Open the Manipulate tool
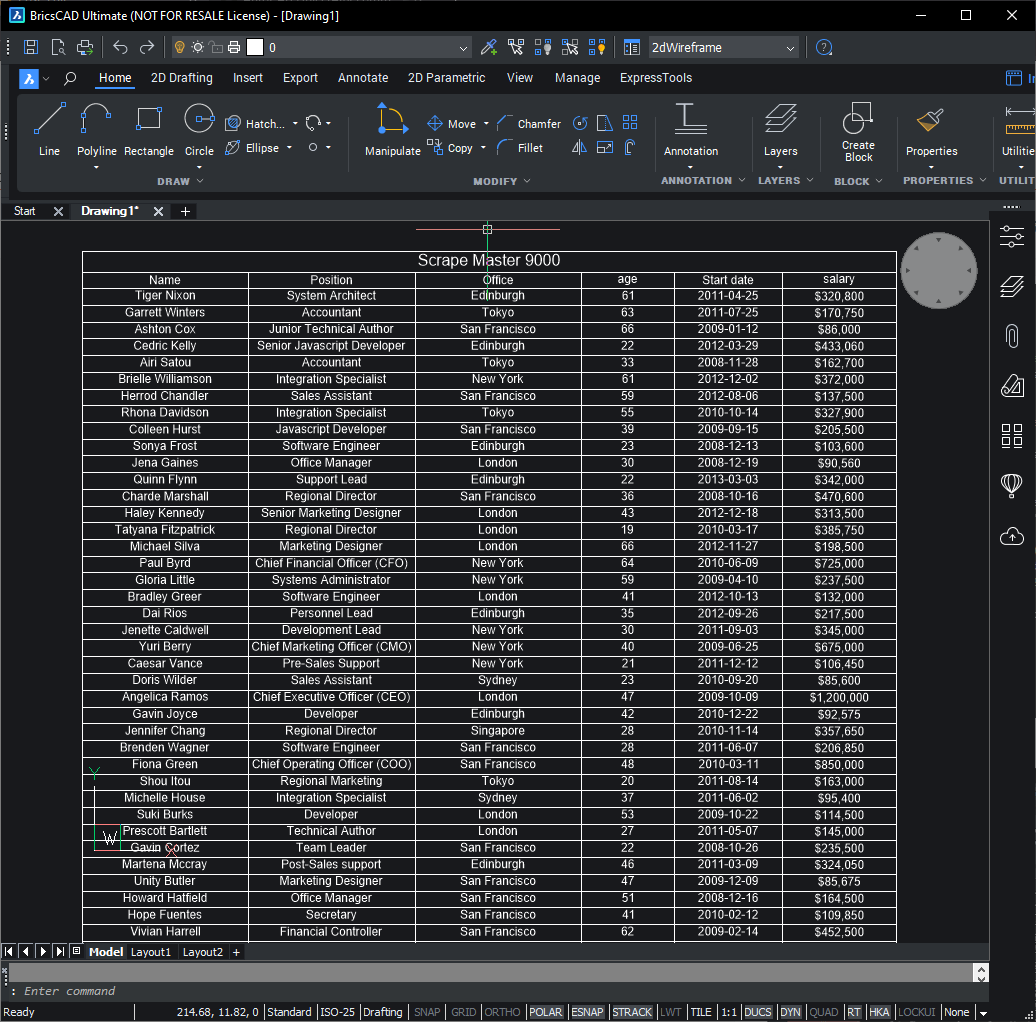The image size is (1036, 1022). pos(392,130)
